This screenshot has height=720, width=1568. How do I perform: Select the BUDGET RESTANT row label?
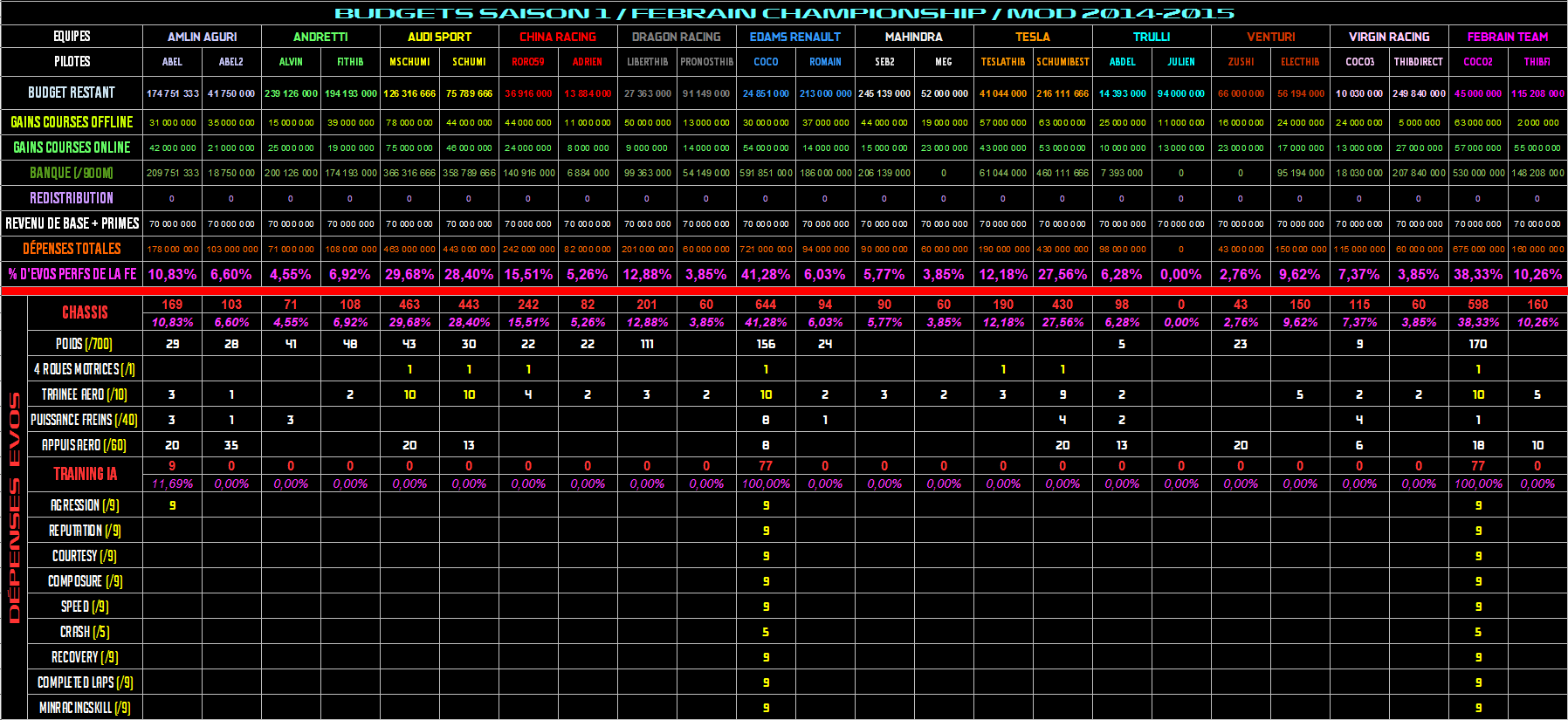(x=72, y=93)
